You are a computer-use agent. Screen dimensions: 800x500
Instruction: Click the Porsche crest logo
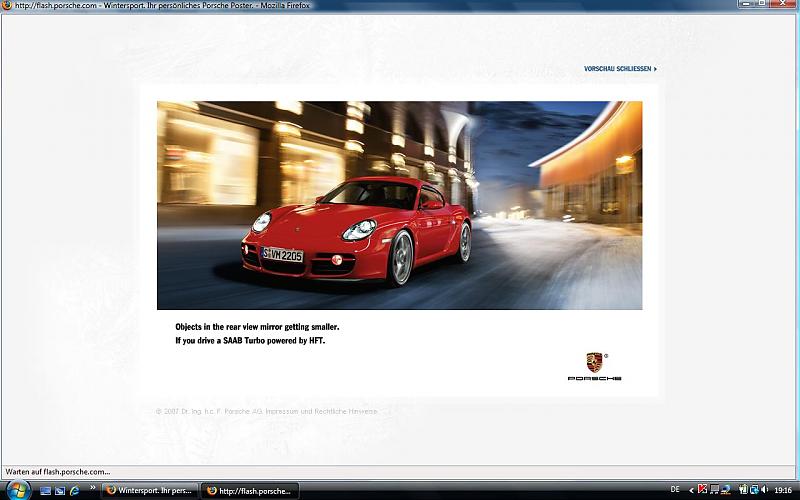tap(594, 362)
